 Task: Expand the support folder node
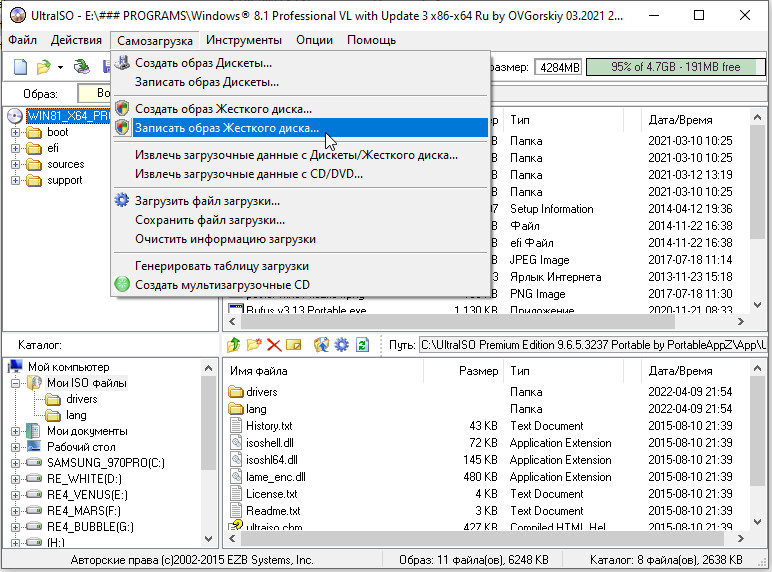15,180
